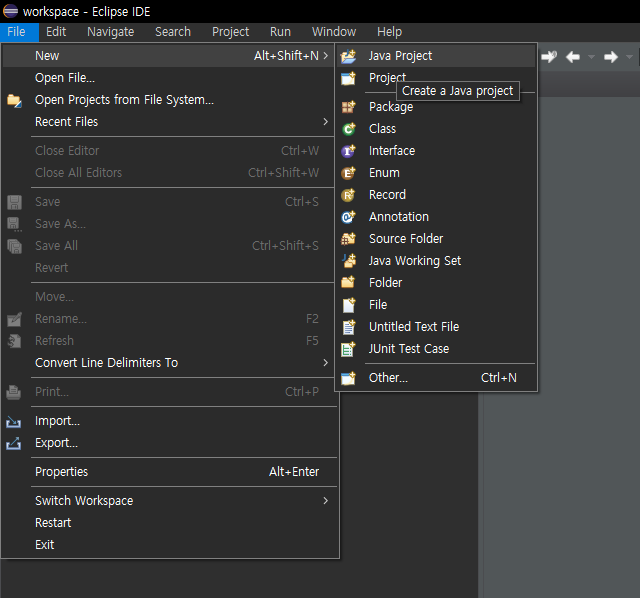Click the File icon in New submenu
640x598 pixels.
(348, 305)
